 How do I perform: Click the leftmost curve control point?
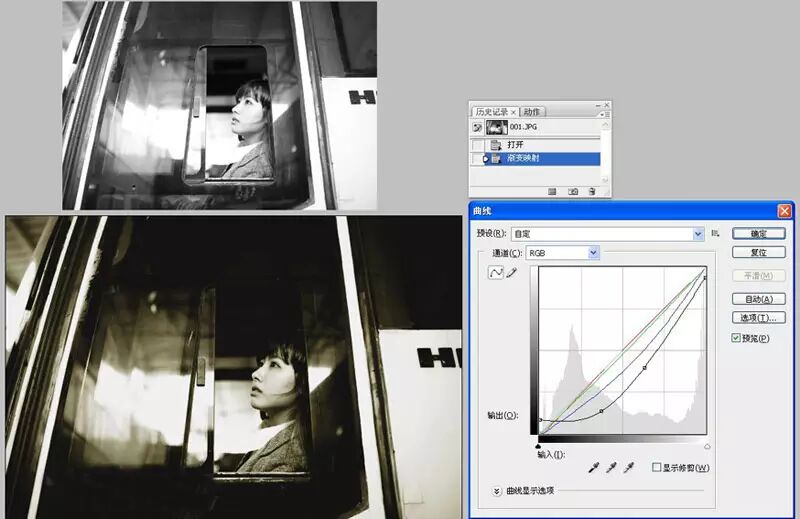coord(540,420)
